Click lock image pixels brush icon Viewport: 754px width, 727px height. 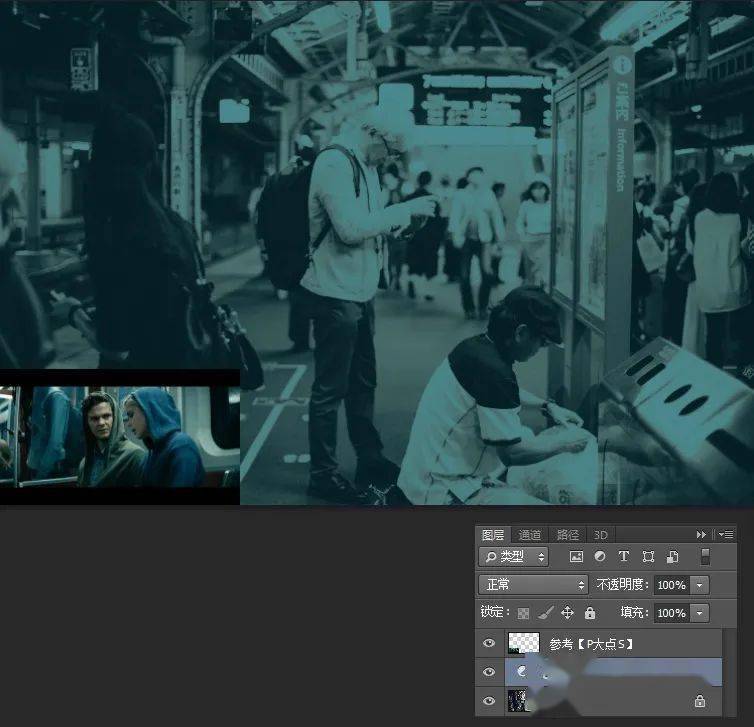pyautogui.click(x=545, y=613)
